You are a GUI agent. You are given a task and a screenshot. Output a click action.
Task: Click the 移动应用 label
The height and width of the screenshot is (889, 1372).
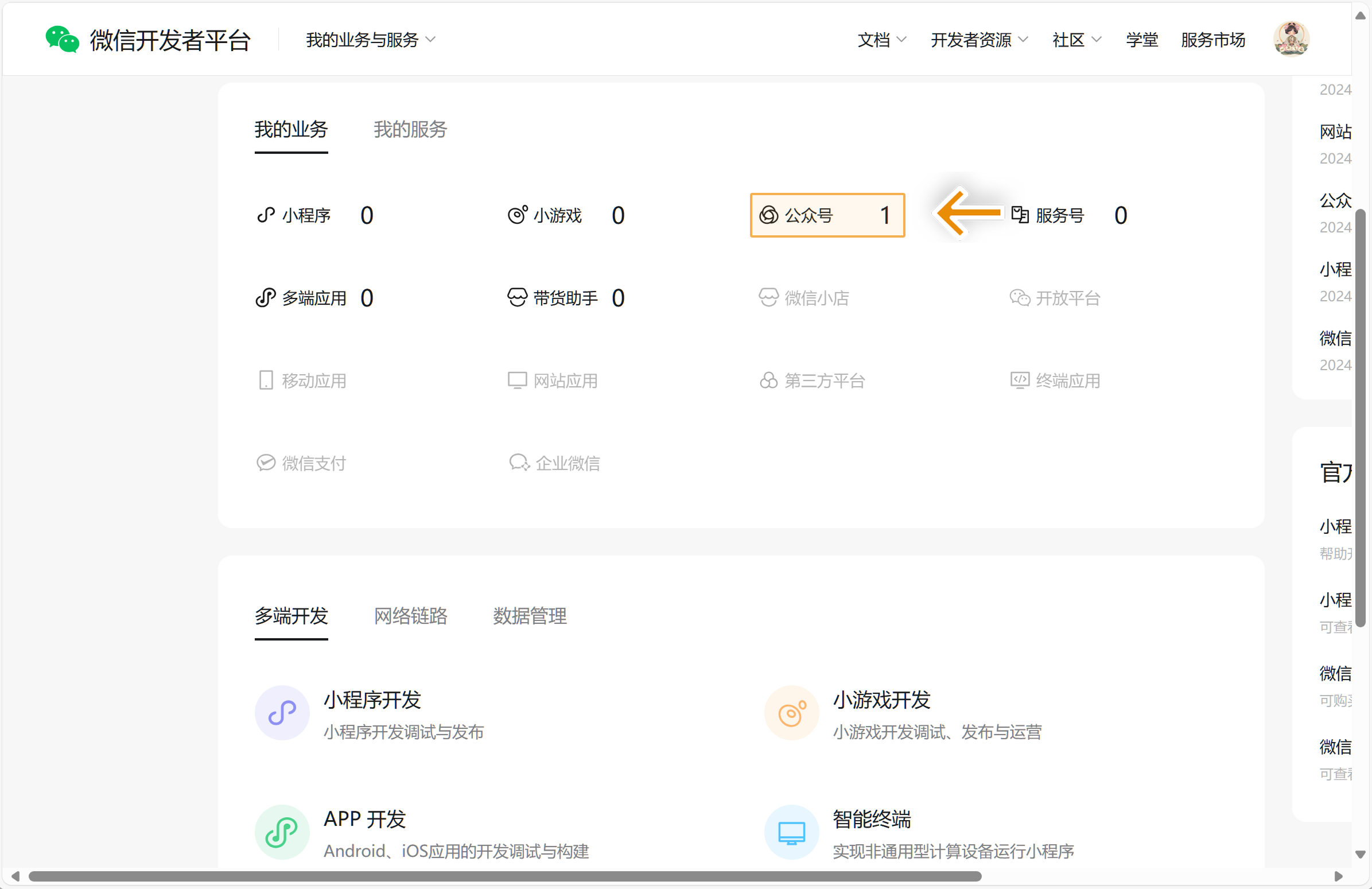(x=314, y=381)
